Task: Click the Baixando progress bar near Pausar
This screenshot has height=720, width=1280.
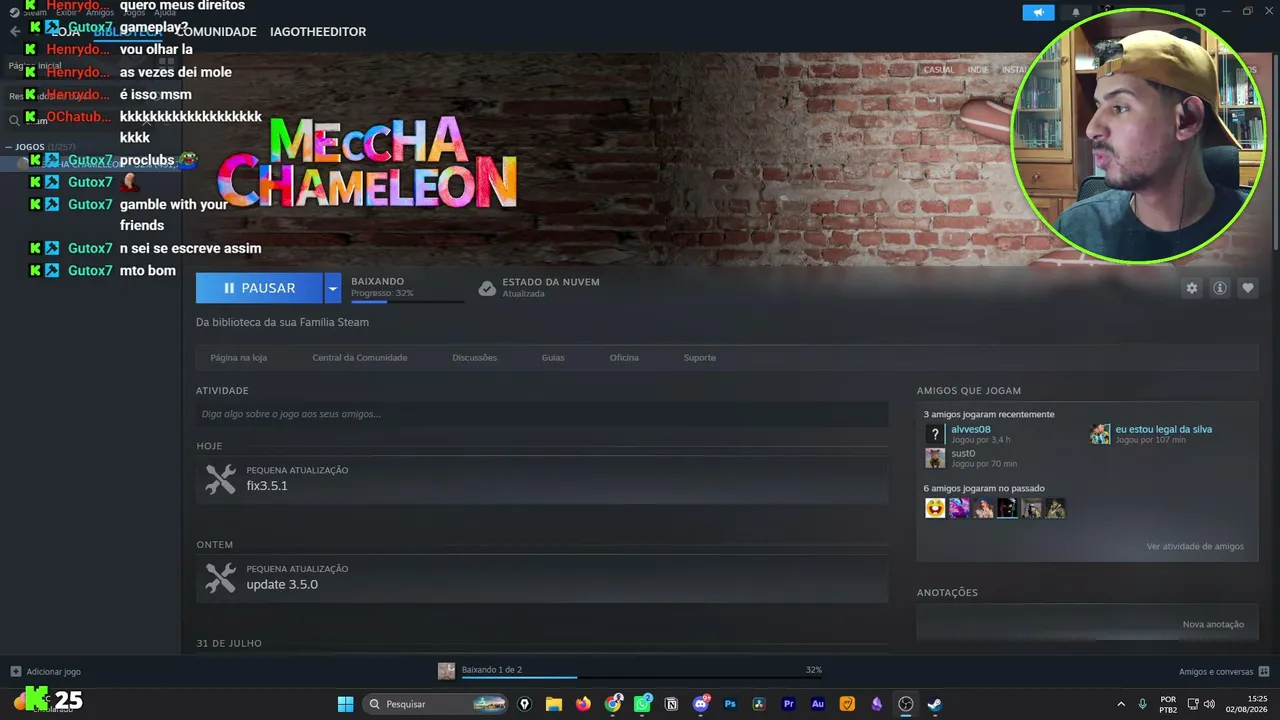Action: pyautogui.click(x=407, y=301)
